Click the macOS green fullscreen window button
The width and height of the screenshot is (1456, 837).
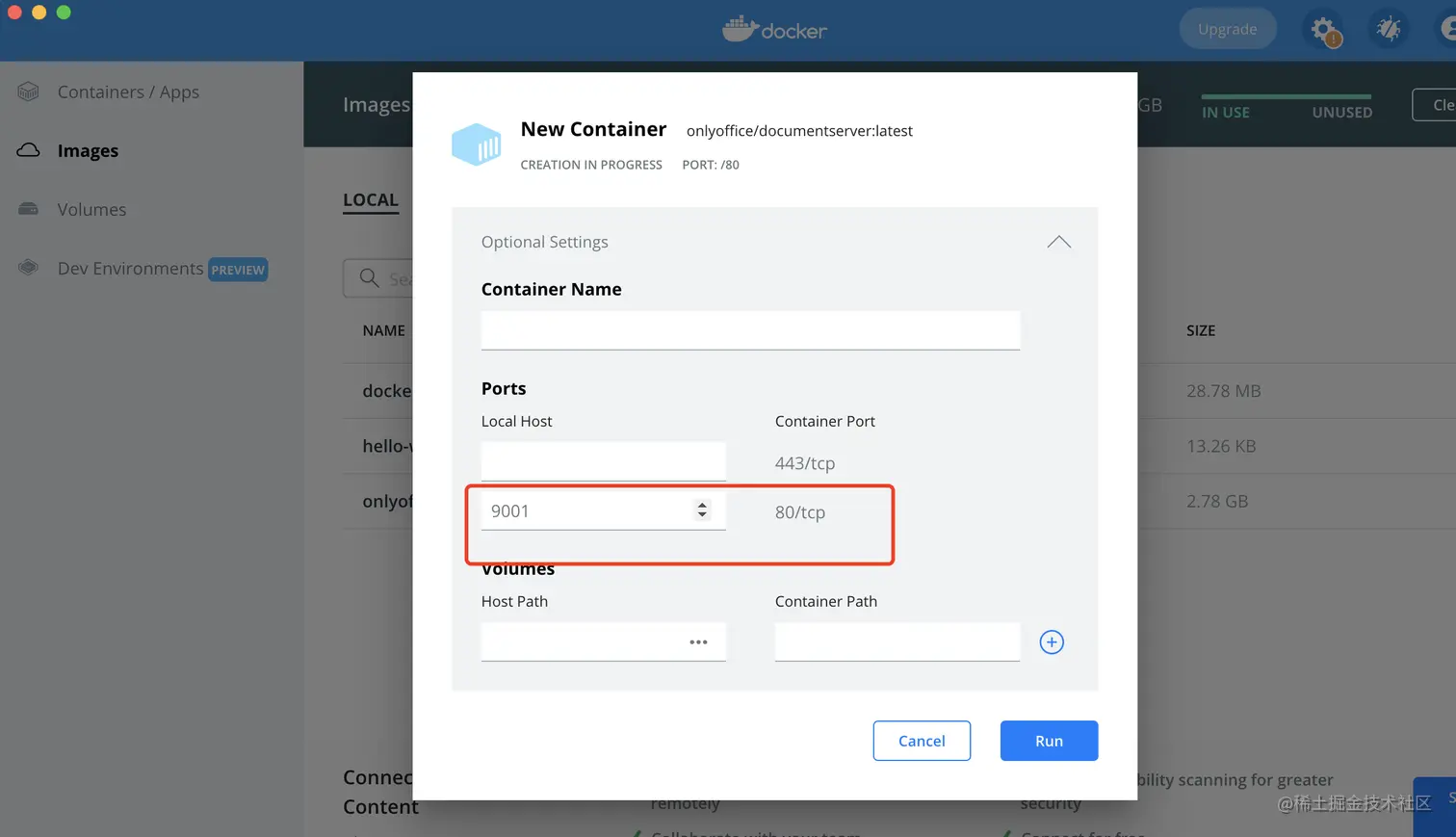coord(64,13)
